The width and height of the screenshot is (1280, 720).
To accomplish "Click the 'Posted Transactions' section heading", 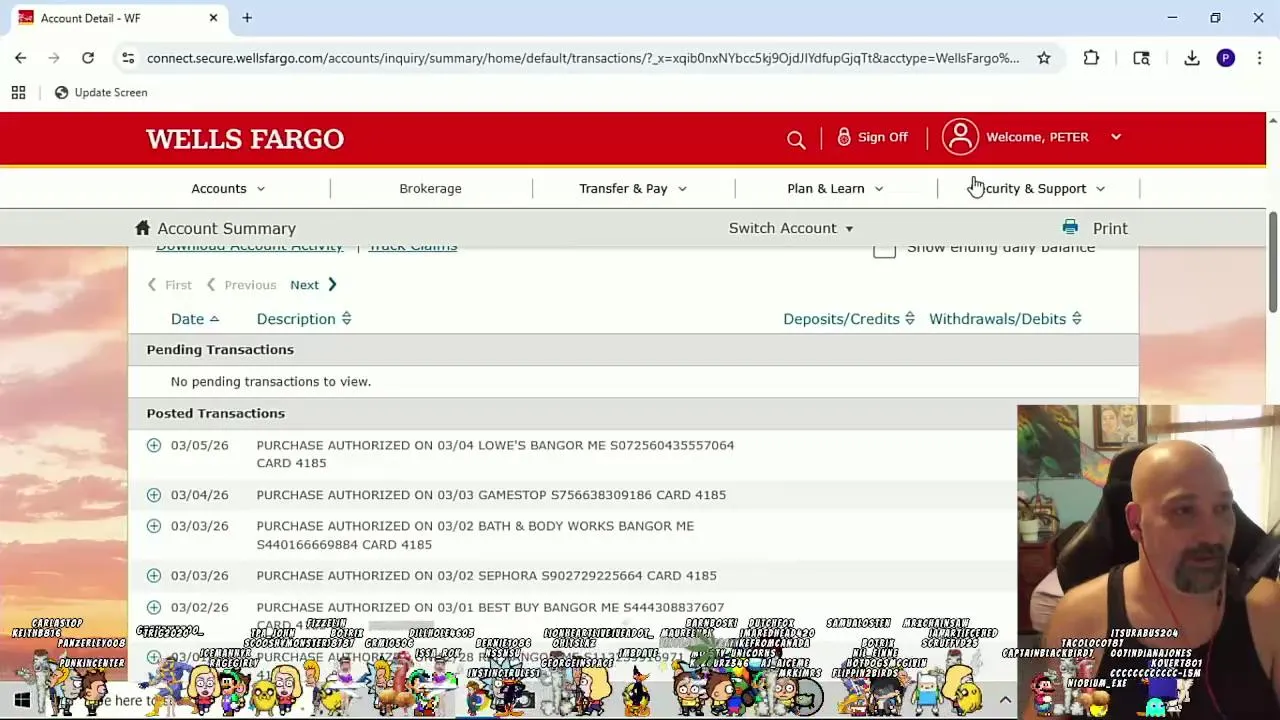I will click(215, 413).
